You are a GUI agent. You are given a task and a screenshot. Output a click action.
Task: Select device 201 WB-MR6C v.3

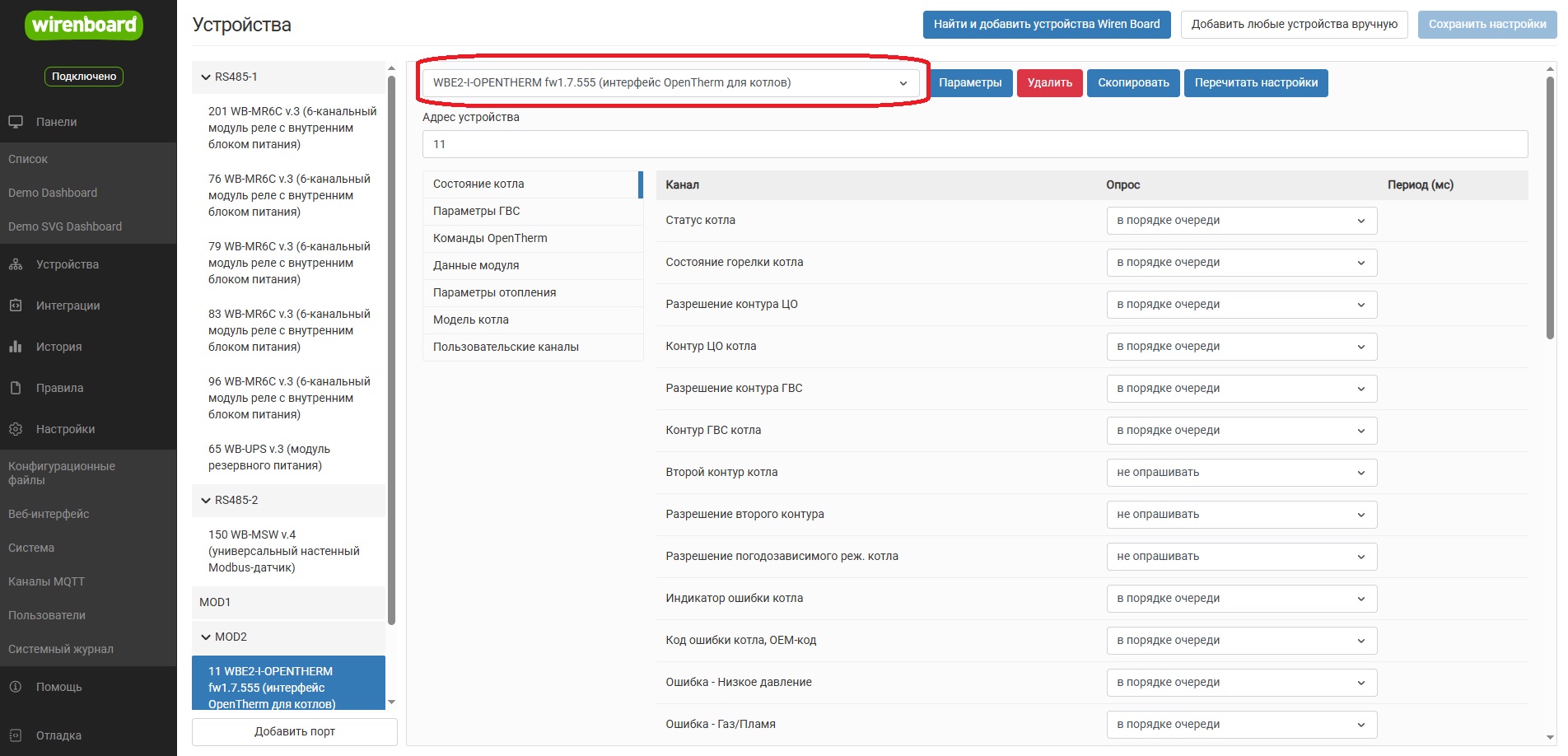288,128
